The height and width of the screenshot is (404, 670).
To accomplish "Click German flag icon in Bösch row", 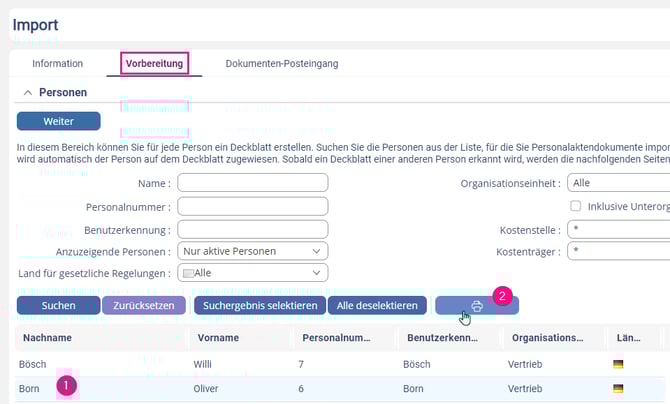I will (x=618, y=365).
